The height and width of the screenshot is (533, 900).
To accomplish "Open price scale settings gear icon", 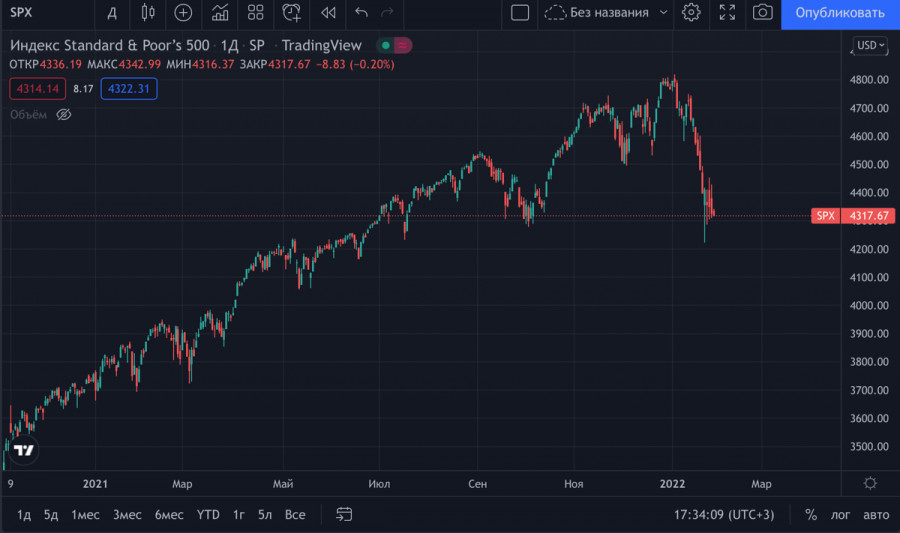I will coord(870,483).
